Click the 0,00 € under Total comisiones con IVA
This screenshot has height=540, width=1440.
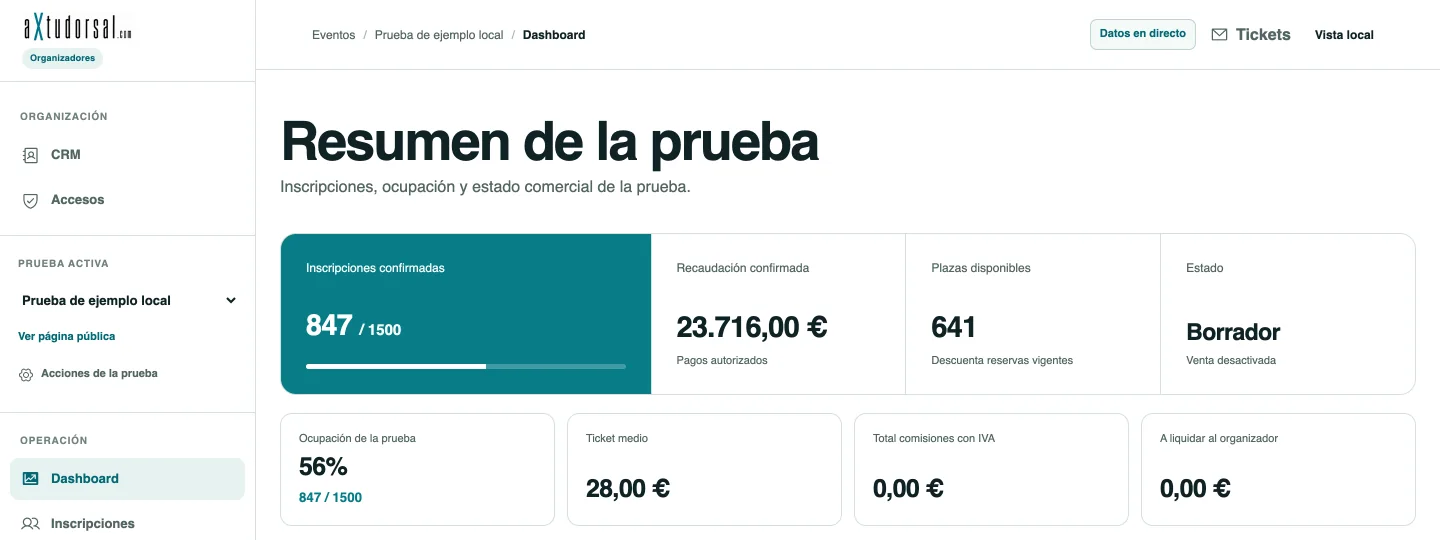point(908,488)
